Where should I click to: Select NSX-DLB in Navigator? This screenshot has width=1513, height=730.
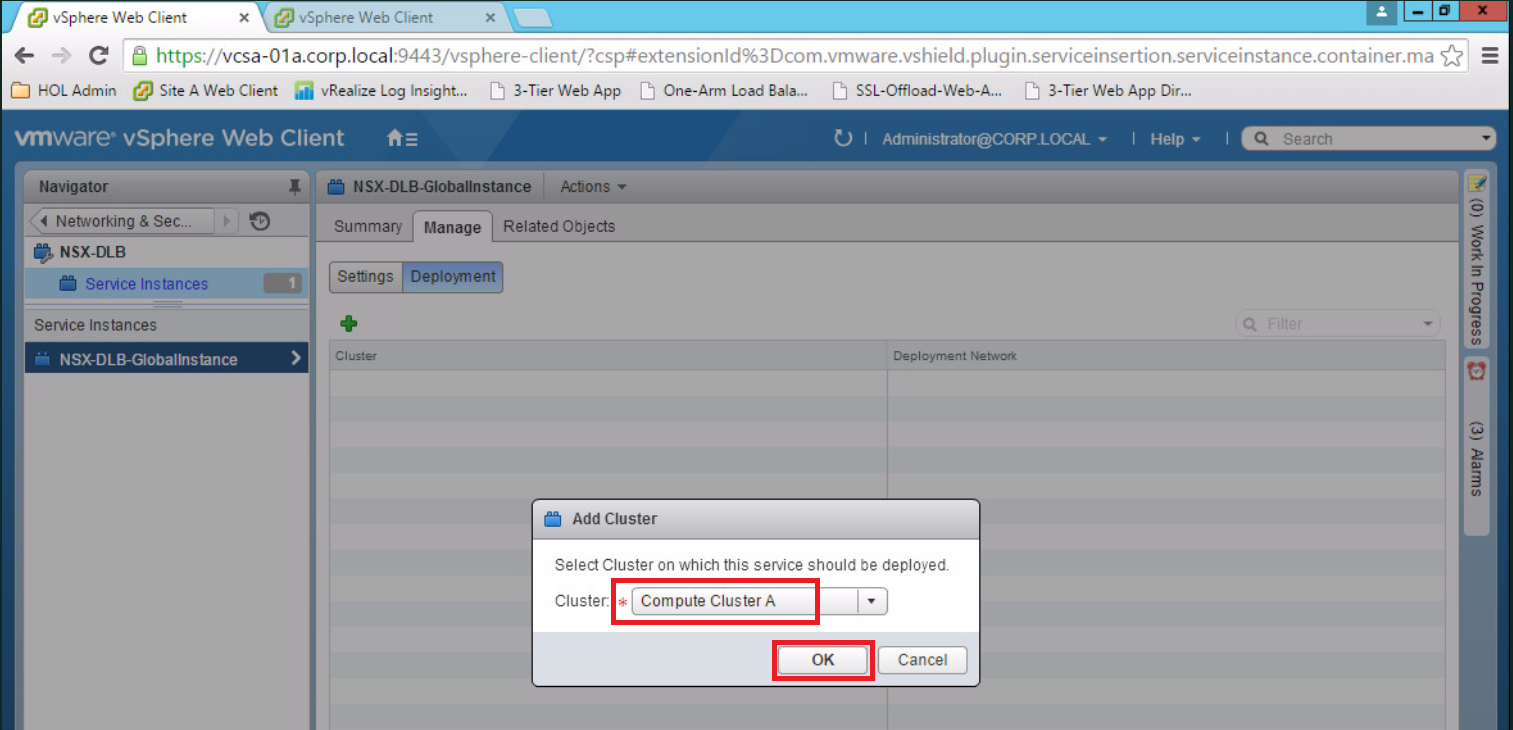[x=92, y=252]
